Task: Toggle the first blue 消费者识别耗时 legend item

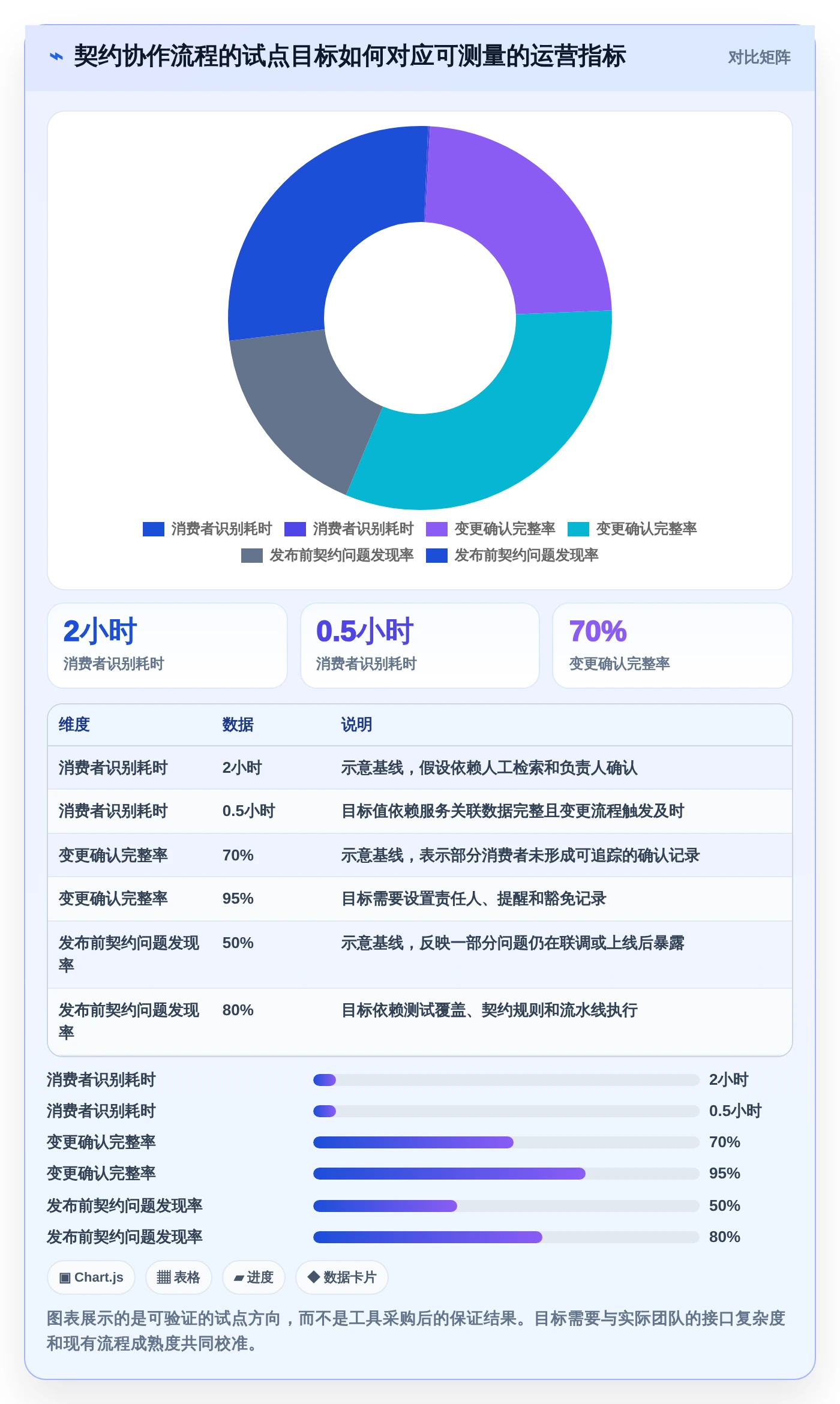Action: 208,529
